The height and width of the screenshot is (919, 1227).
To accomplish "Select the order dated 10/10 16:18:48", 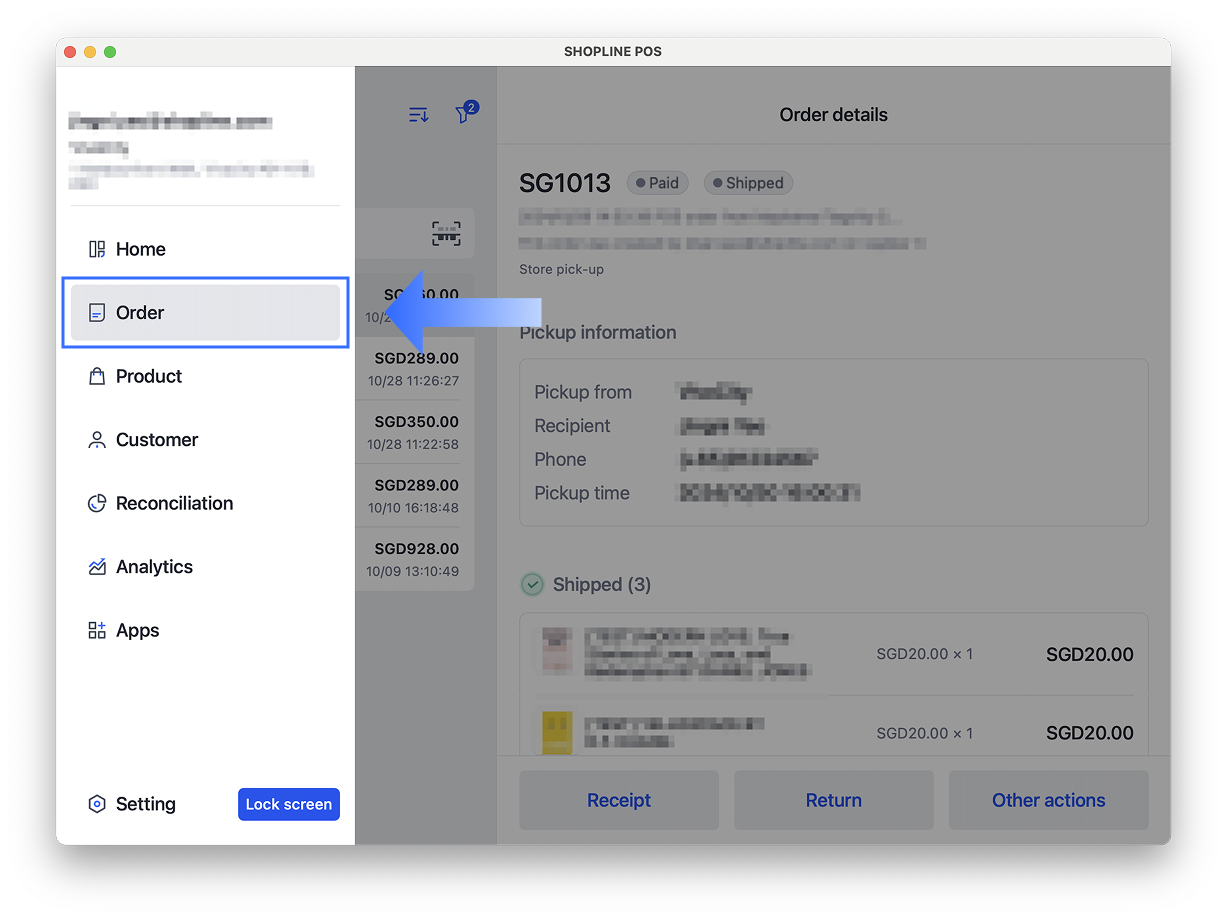I will (x=415, y=496).
